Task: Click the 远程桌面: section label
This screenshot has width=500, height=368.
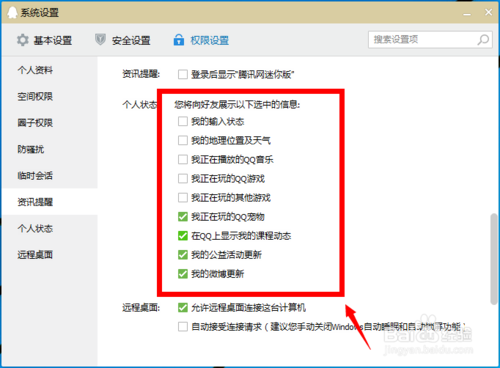Action: coord(141,307)
